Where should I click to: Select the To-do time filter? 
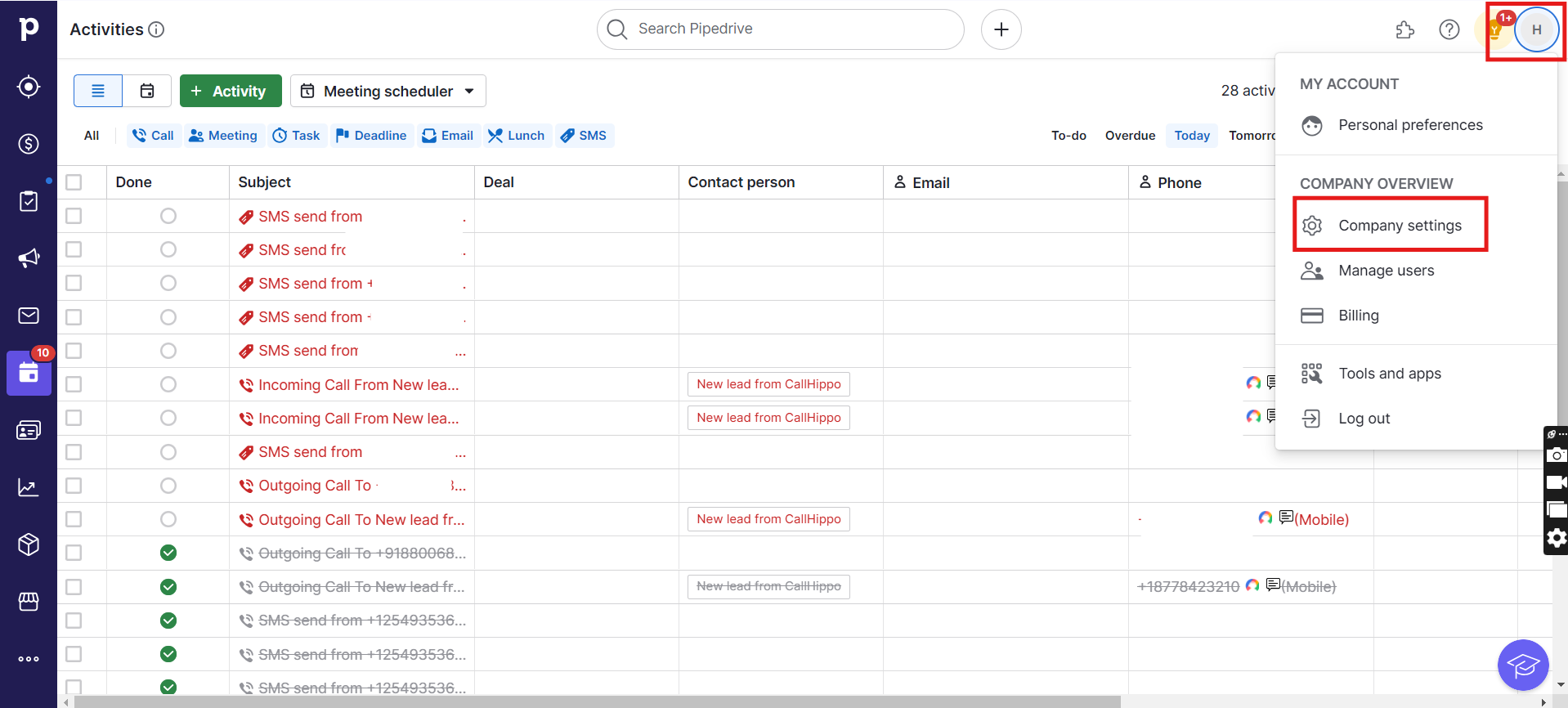click(x=1068, y=136)
